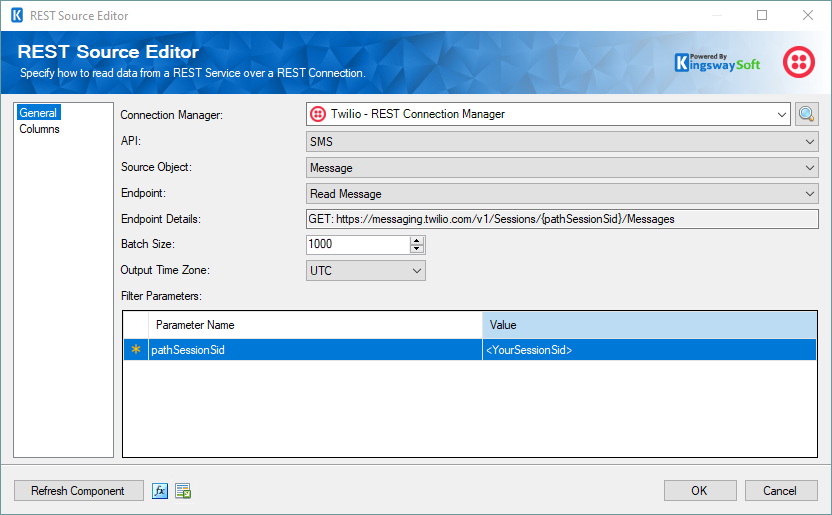Click the Batch Size input field
The image size is (832, 515).
click(x=358, y=245)
